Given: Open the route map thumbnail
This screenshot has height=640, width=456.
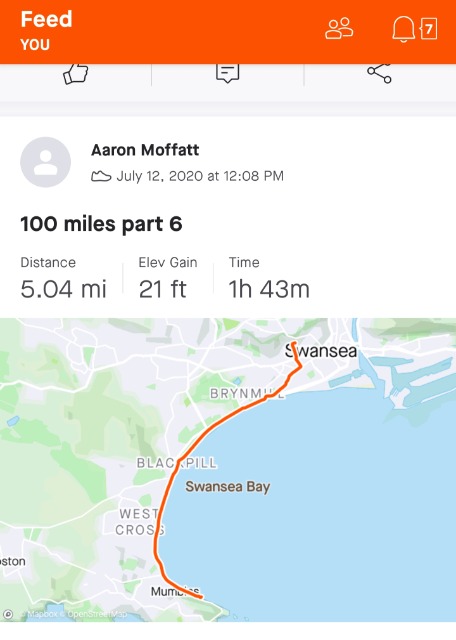Looking at the screenshot, I should tap(228, 470).
